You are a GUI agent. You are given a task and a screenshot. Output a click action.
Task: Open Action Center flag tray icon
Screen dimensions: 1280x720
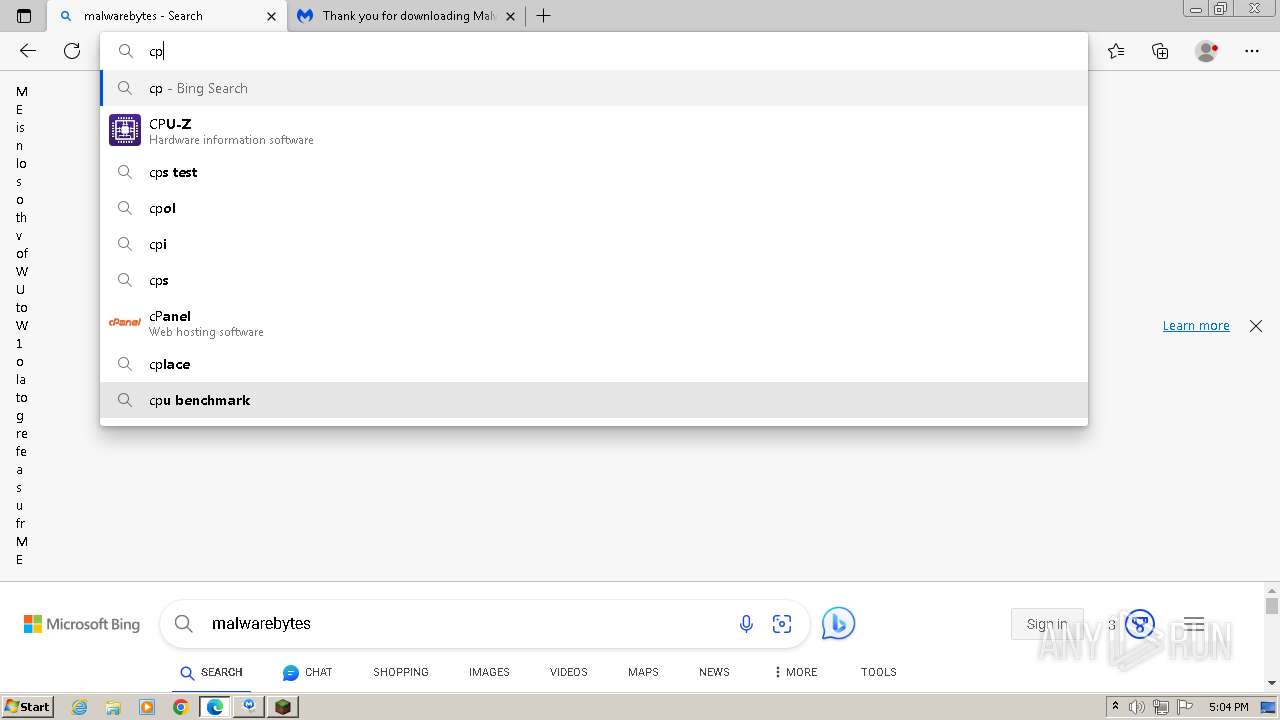[1184, 707]
